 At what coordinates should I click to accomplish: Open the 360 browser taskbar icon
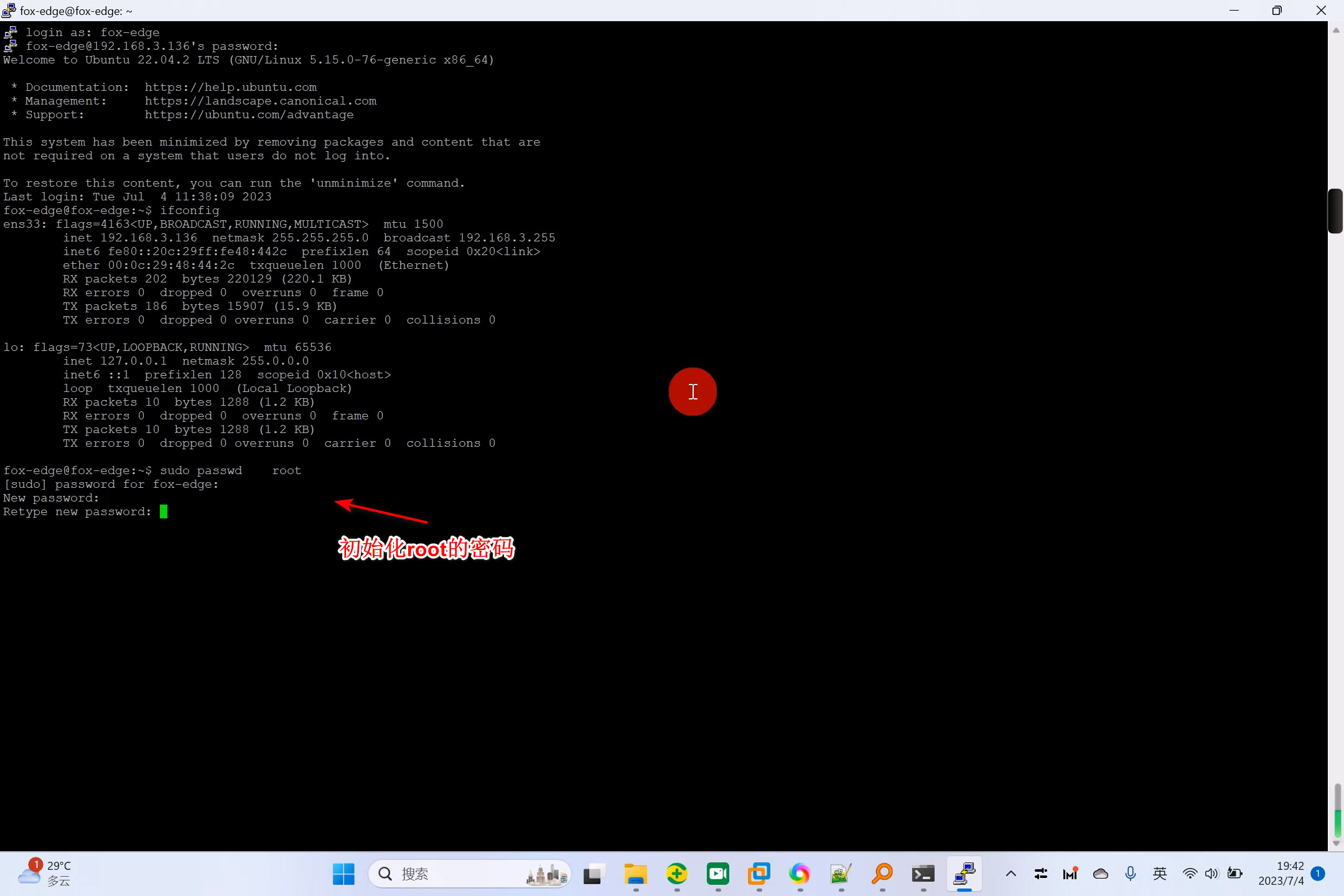[676, 874]
